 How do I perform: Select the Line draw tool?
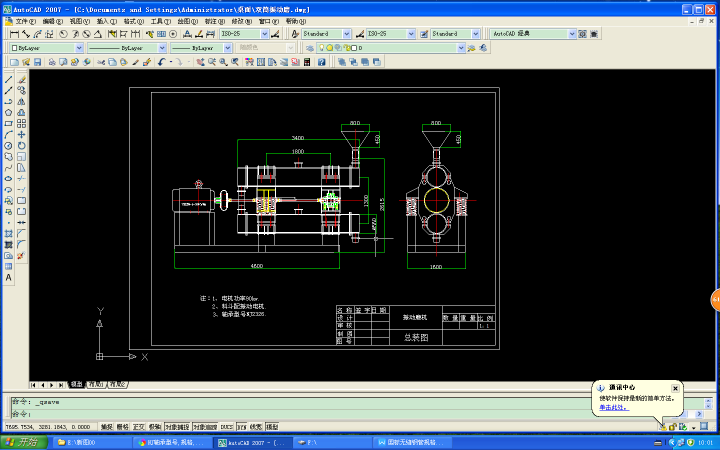9,79
